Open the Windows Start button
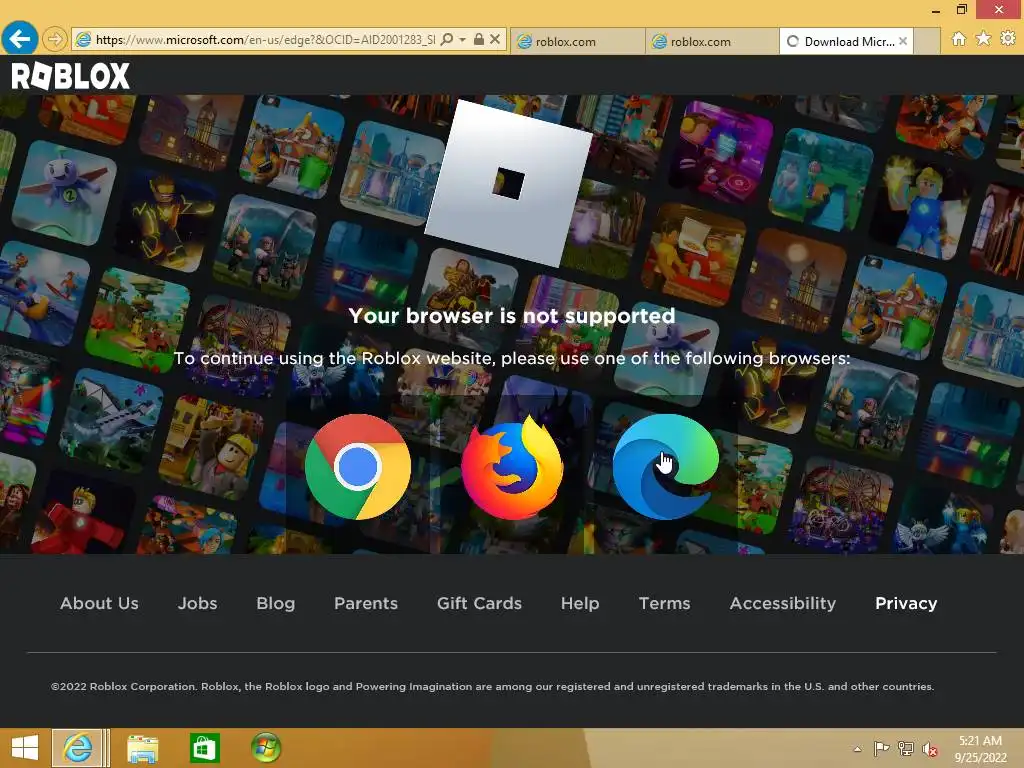The image size is (1024, 768). click(25, 748)
